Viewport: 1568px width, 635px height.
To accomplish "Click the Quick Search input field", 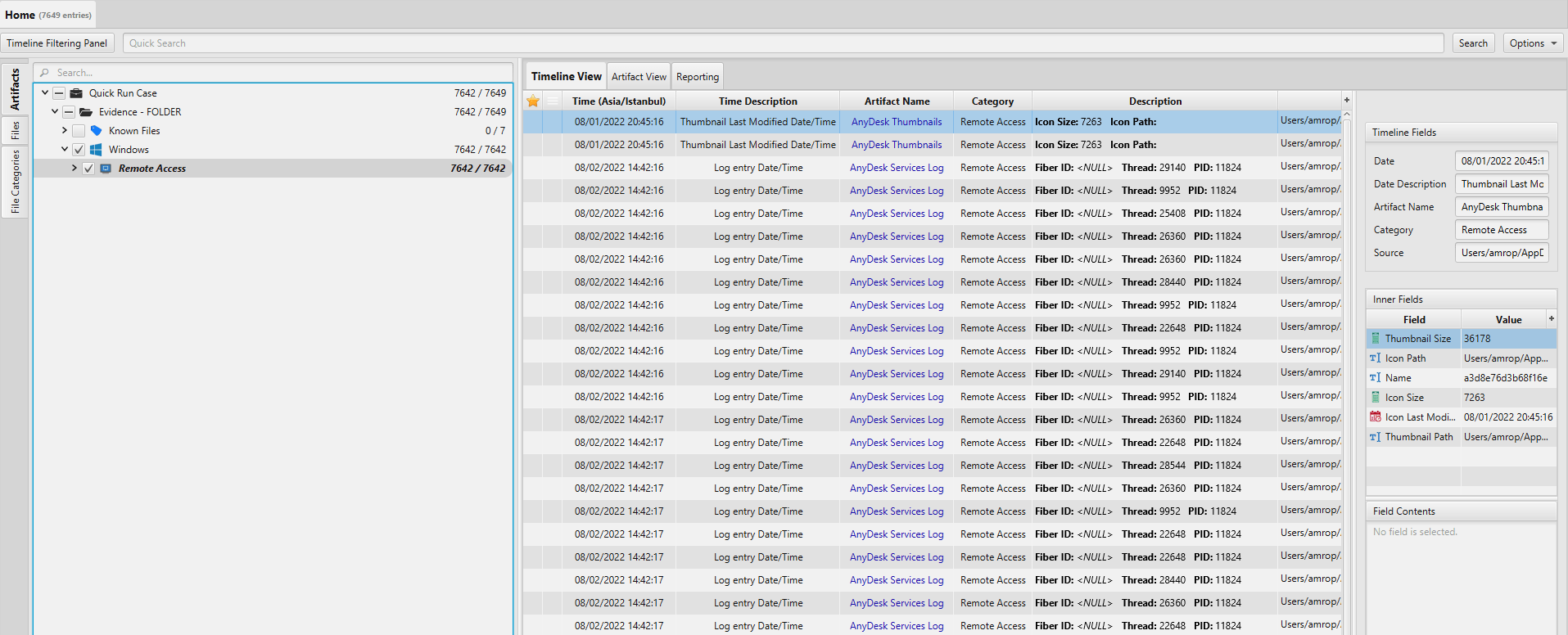I will point(784,43).
